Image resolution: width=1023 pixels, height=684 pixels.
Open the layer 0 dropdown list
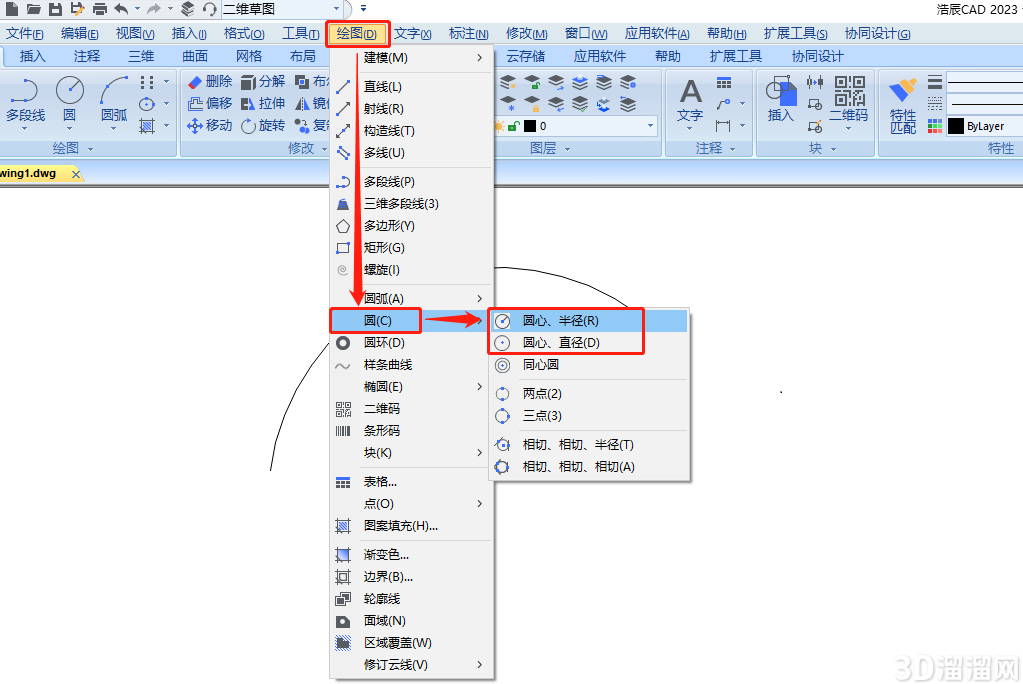(650, 126)
